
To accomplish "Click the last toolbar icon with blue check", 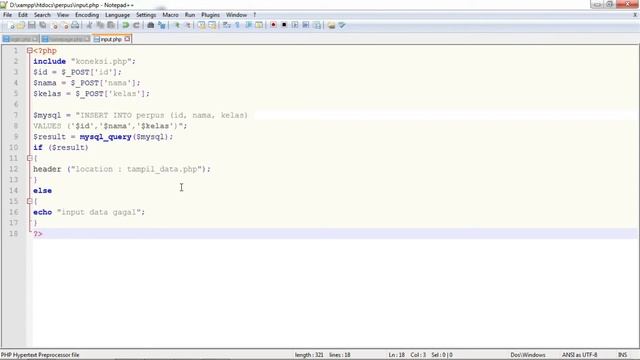I will tap(342, 25).
